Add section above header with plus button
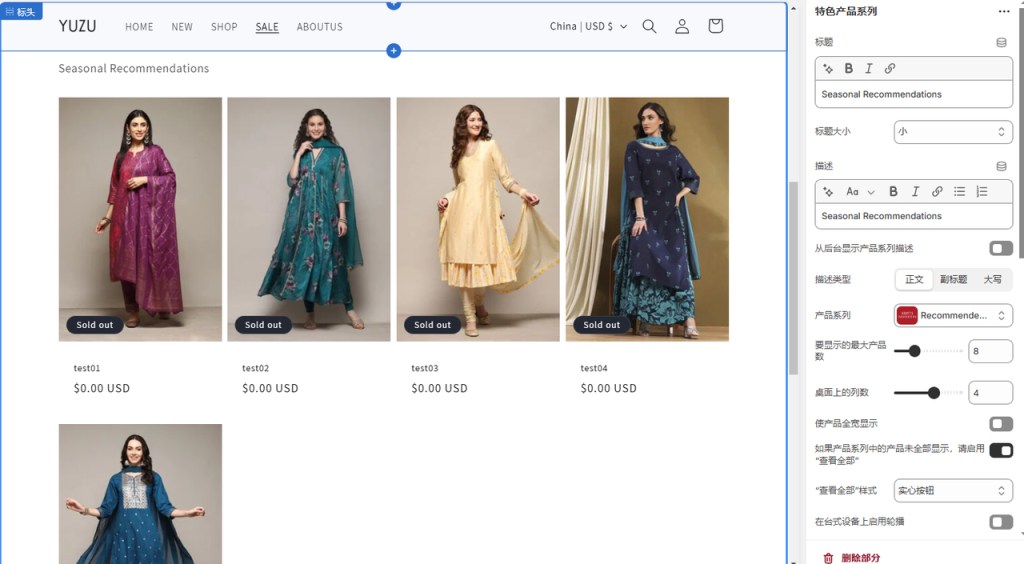 (393, 4)
